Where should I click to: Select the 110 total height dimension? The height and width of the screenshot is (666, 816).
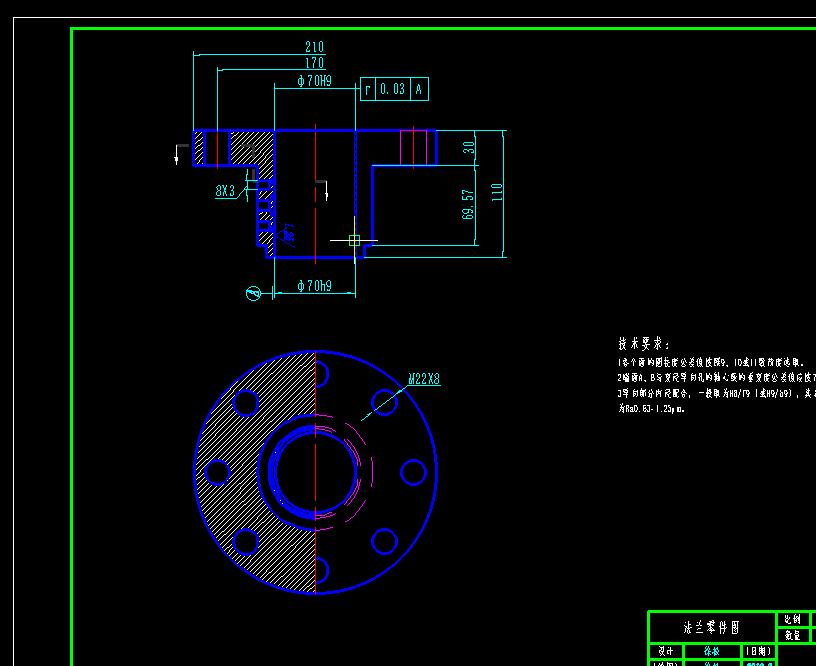[x=497, y=192]
